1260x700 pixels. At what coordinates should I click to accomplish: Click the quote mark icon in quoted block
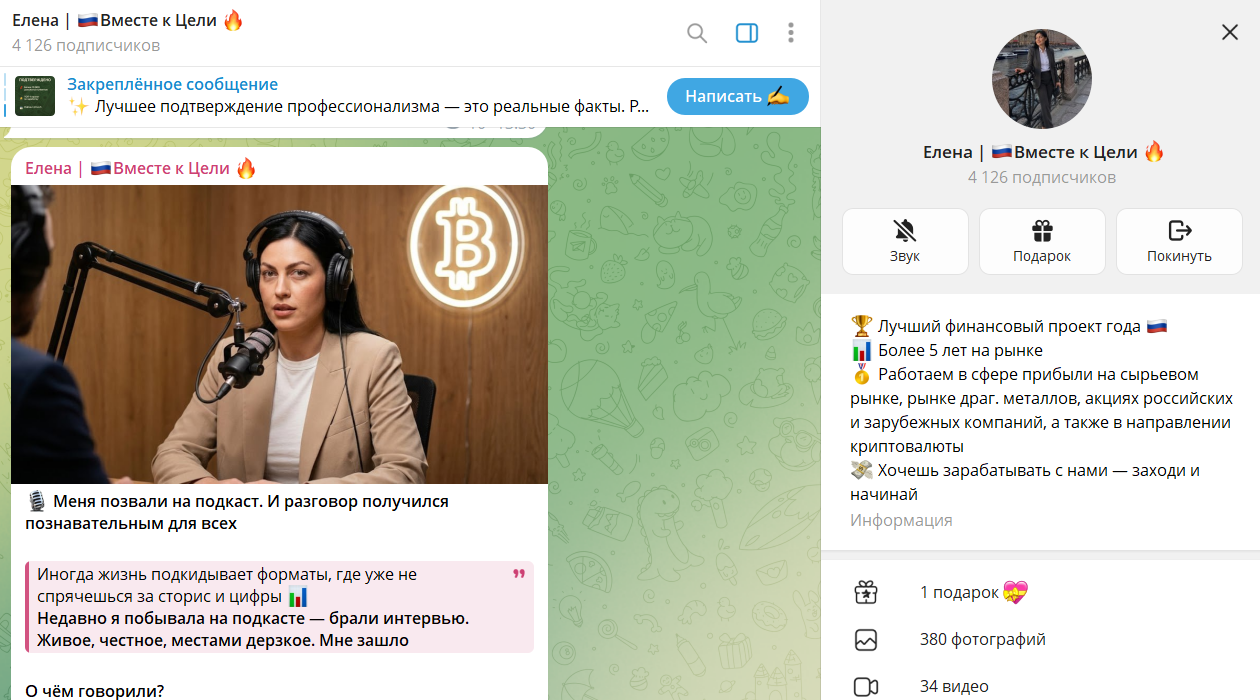coord(518,574)
